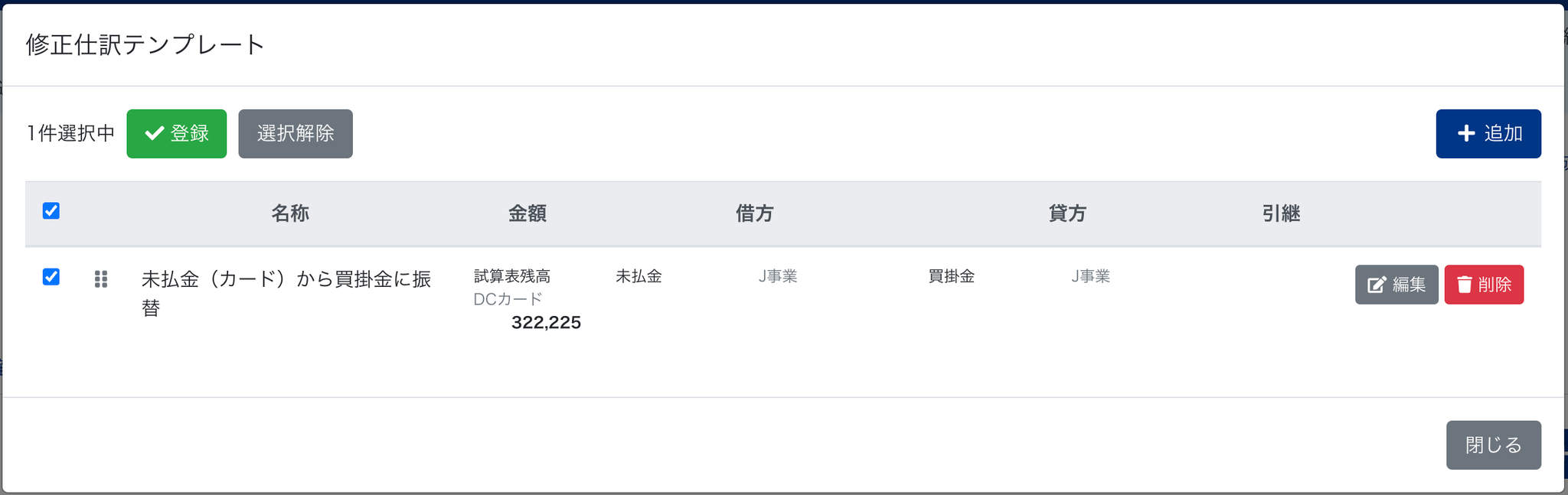Click the 借方 column header
The width and height of the screenshot is (1568, 495).
pyautogui.click(x=755, y=213)
